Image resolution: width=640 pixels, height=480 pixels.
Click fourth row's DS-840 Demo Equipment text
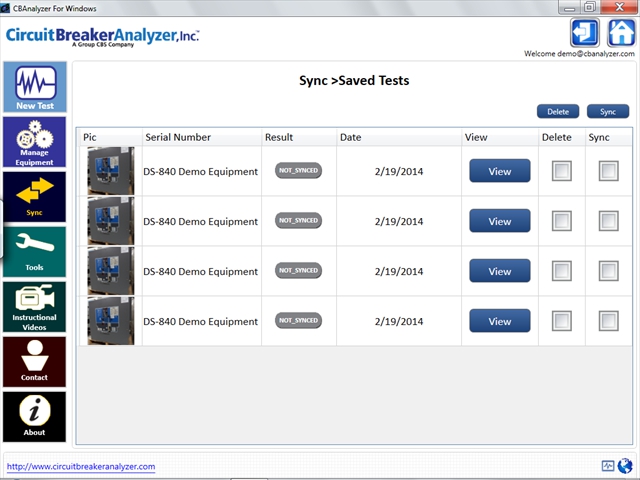click(200, 322)
